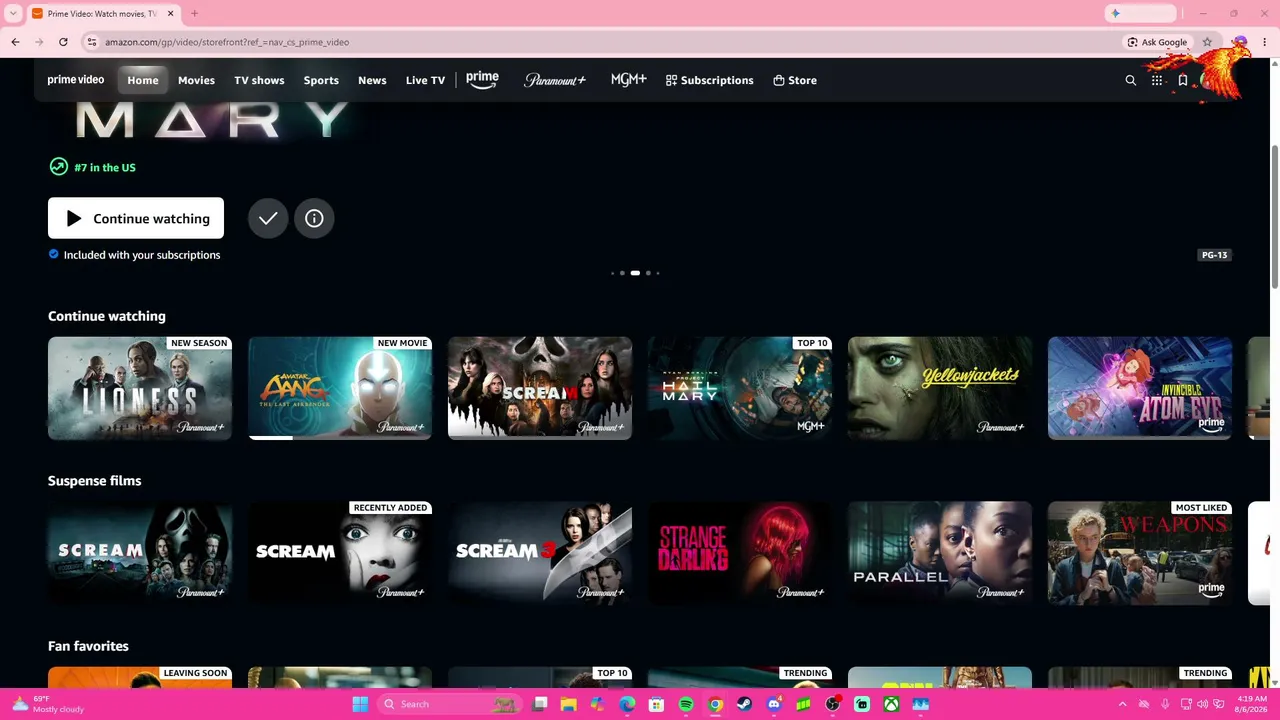Open Windows Start menu
Image resolution: width=1280 pixels, height=720 pixels.
(x=360, y=704)
